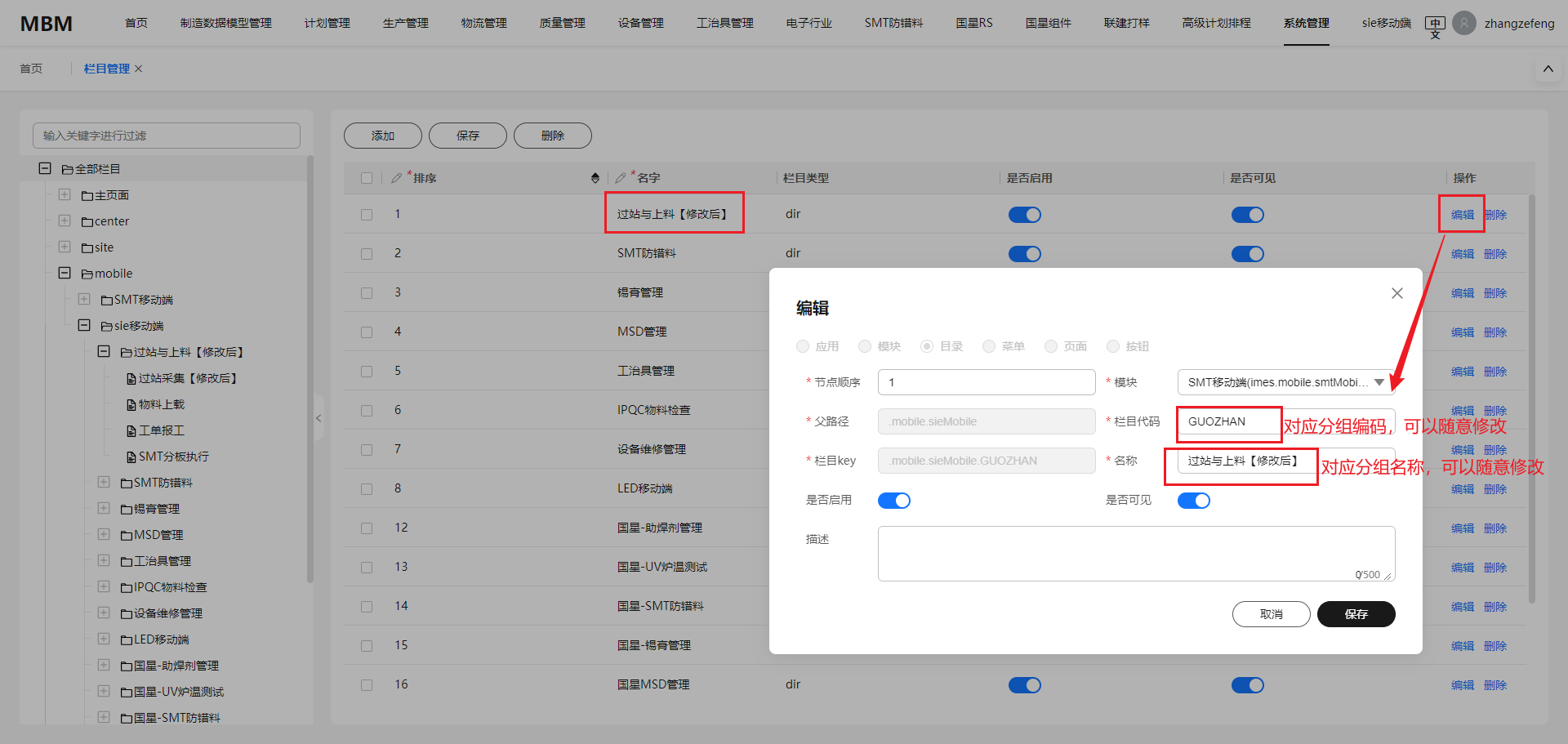Expand the site tree node

65,247
